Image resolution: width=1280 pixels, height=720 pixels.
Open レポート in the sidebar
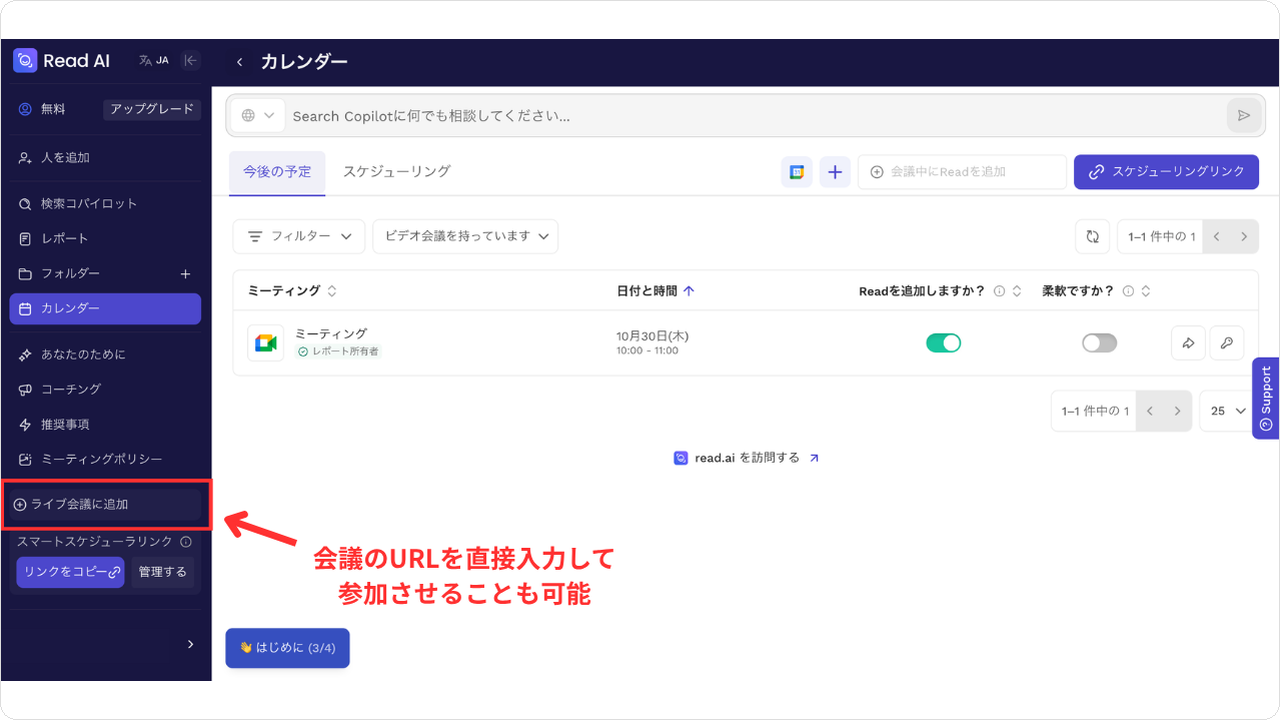click(x=105, y=239)
